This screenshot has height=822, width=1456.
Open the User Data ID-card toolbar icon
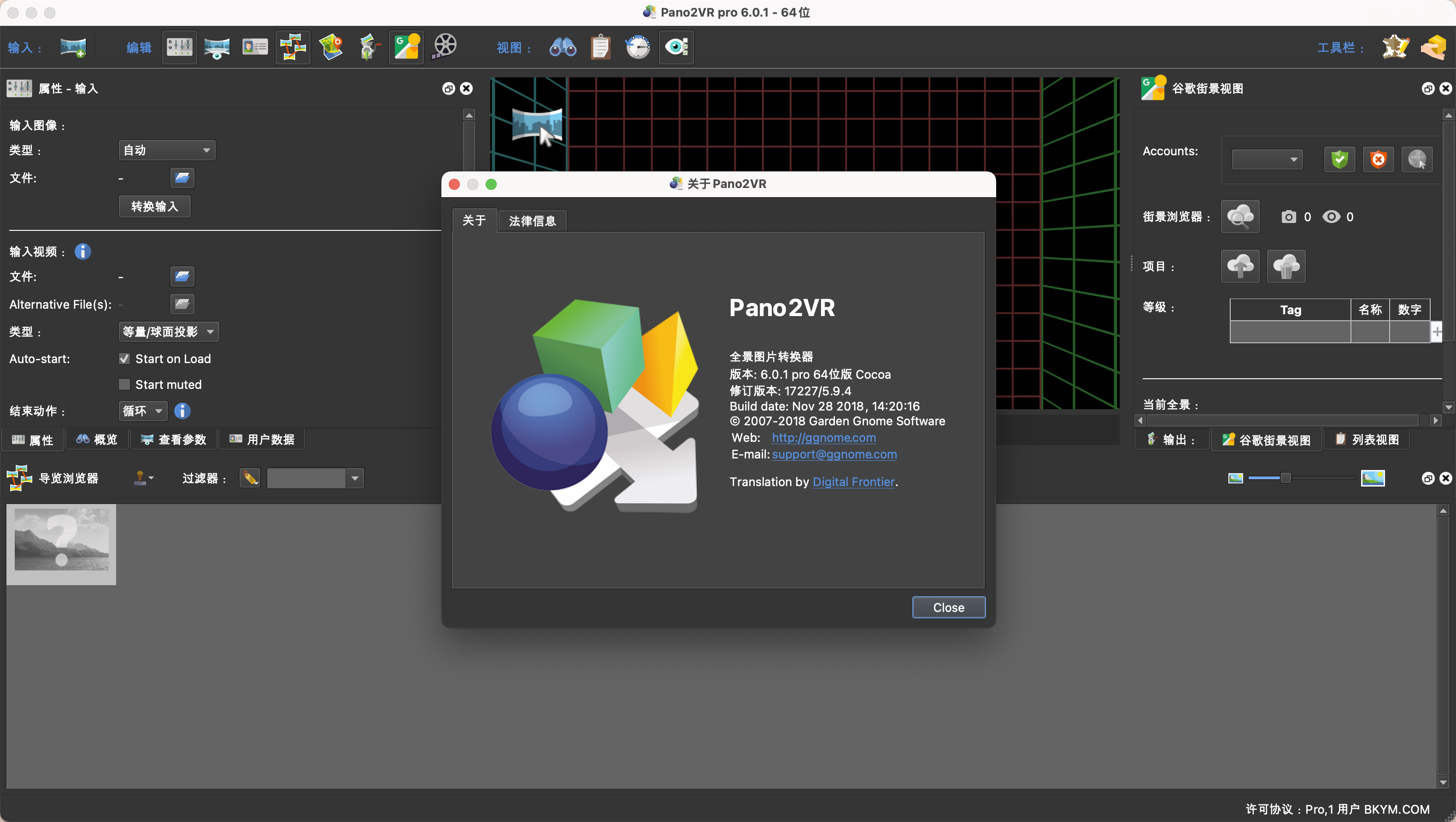tap(255, 47)
